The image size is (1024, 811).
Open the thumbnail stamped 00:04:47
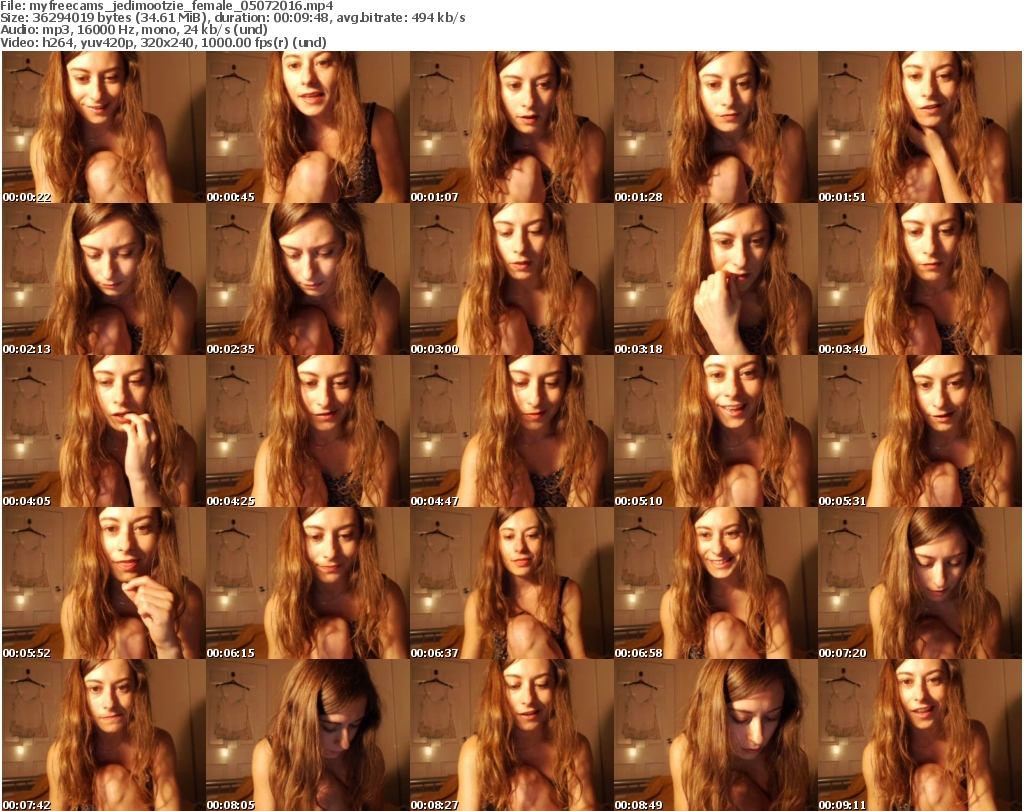coord(511,432)
